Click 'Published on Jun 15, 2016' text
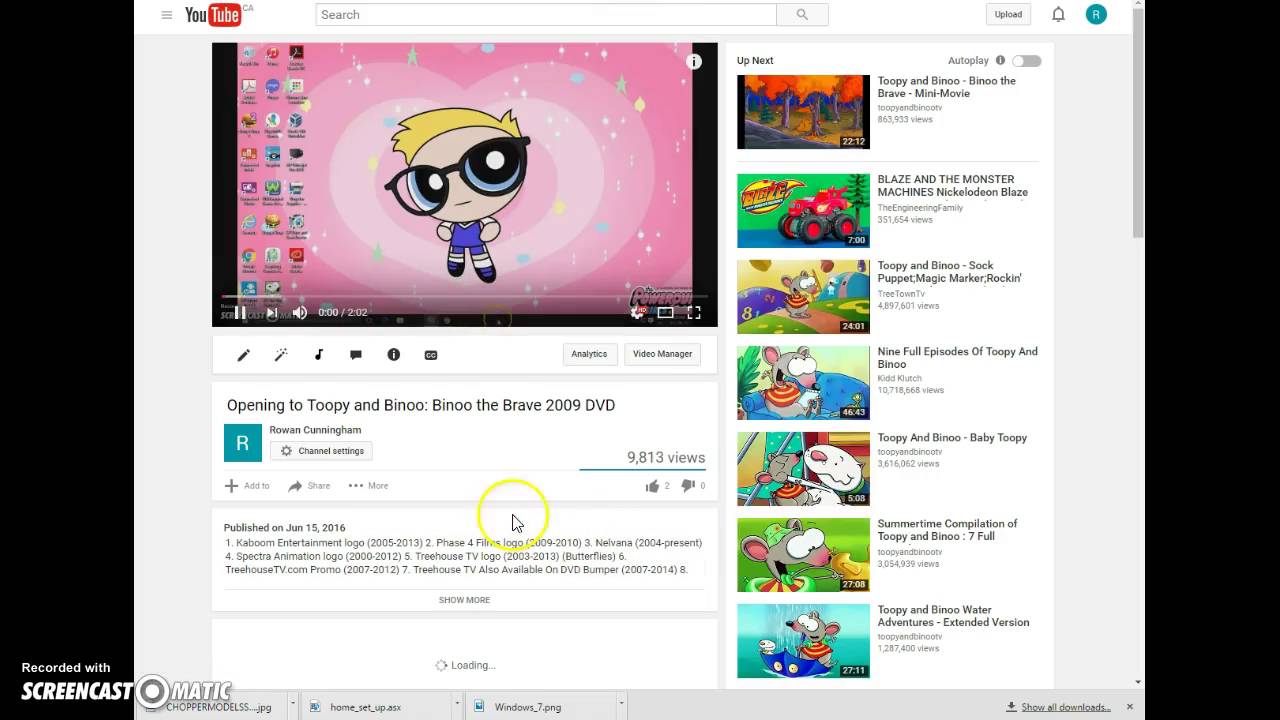Viewport: 1280px width, 720px height. (284, 528)
